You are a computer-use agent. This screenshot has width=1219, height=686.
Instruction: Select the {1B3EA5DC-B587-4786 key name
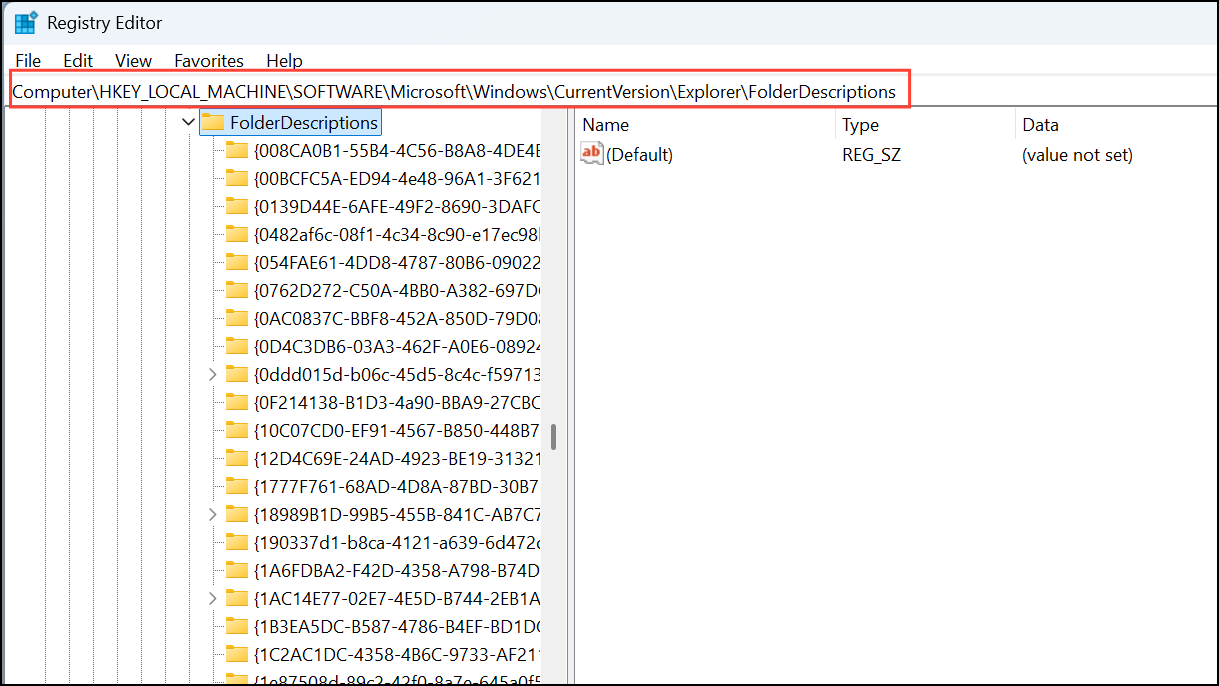pyautogui.click(x=397, y=627)
